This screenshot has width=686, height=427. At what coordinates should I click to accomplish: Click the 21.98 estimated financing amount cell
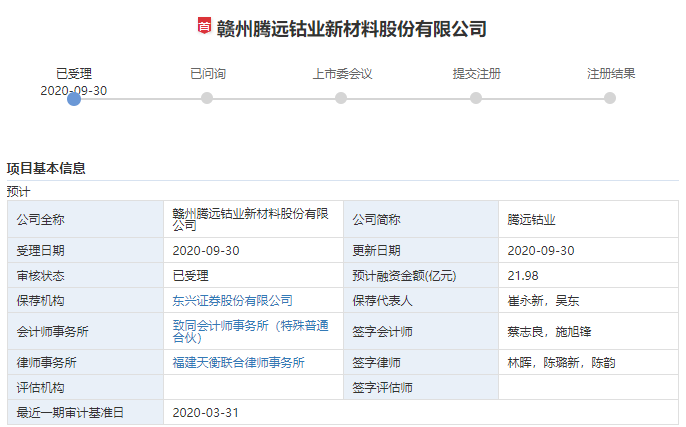click(x=523, y=275)
